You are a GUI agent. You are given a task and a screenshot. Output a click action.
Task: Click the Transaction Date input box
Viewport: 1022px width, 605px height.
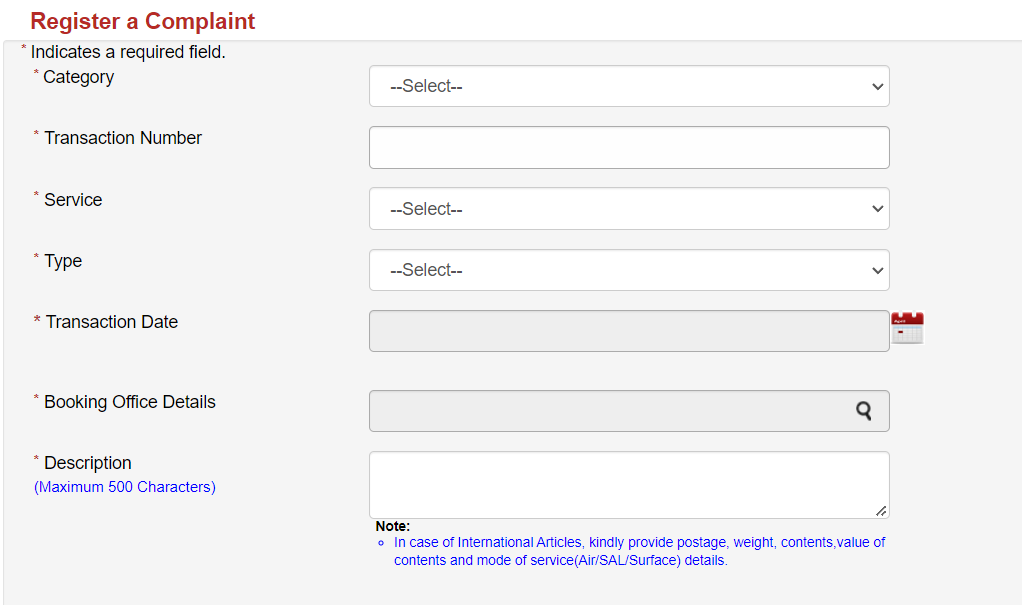(x=629, y=331)
